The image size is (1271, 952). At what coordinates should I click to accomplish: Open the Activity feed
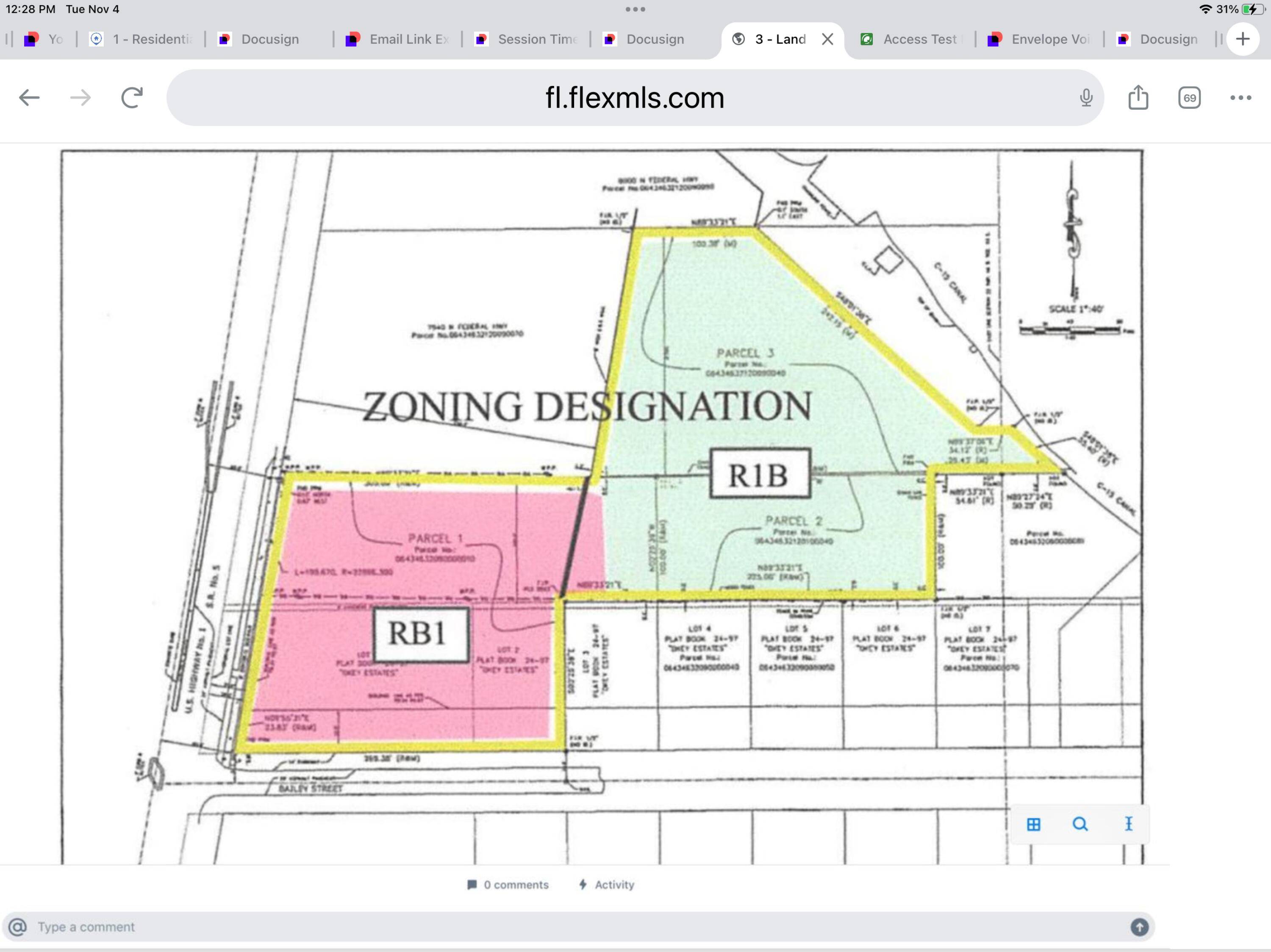click(x=606, y=885)
